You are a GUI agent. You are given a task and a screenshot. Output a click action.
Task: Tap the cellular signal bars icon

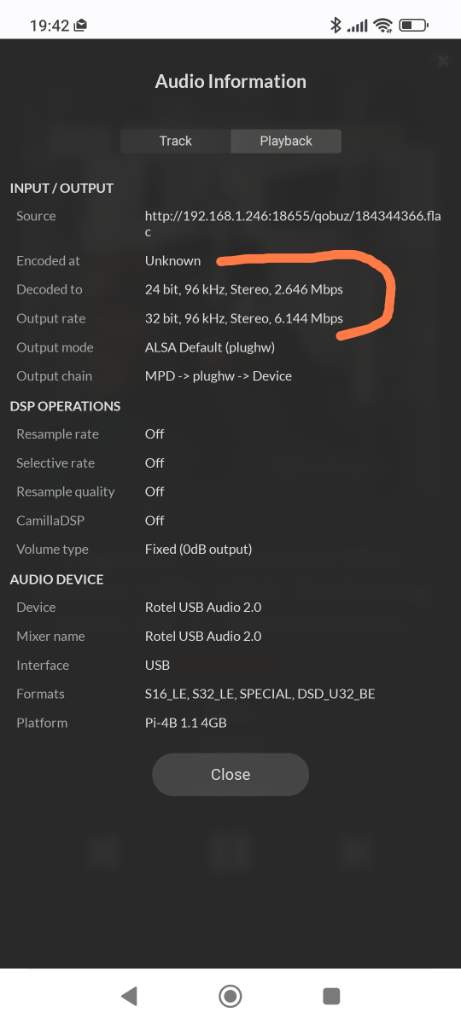tap(357, 26)
